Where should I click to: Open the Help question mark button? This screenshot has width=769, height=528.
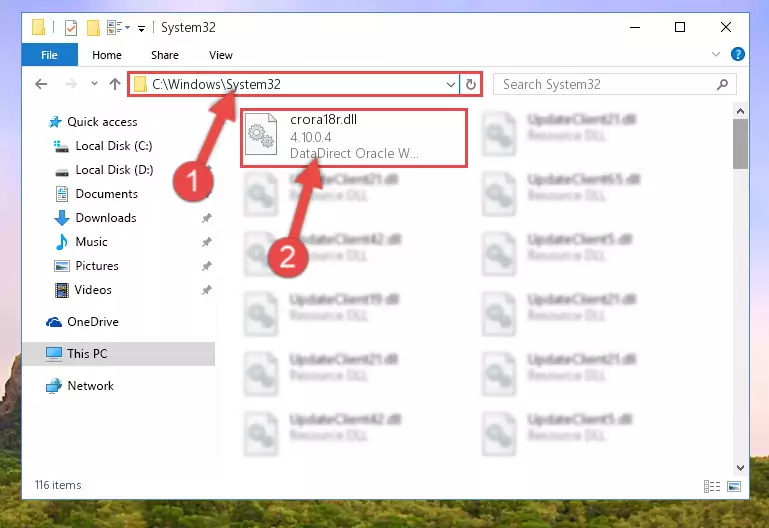[x=737, y=54]
